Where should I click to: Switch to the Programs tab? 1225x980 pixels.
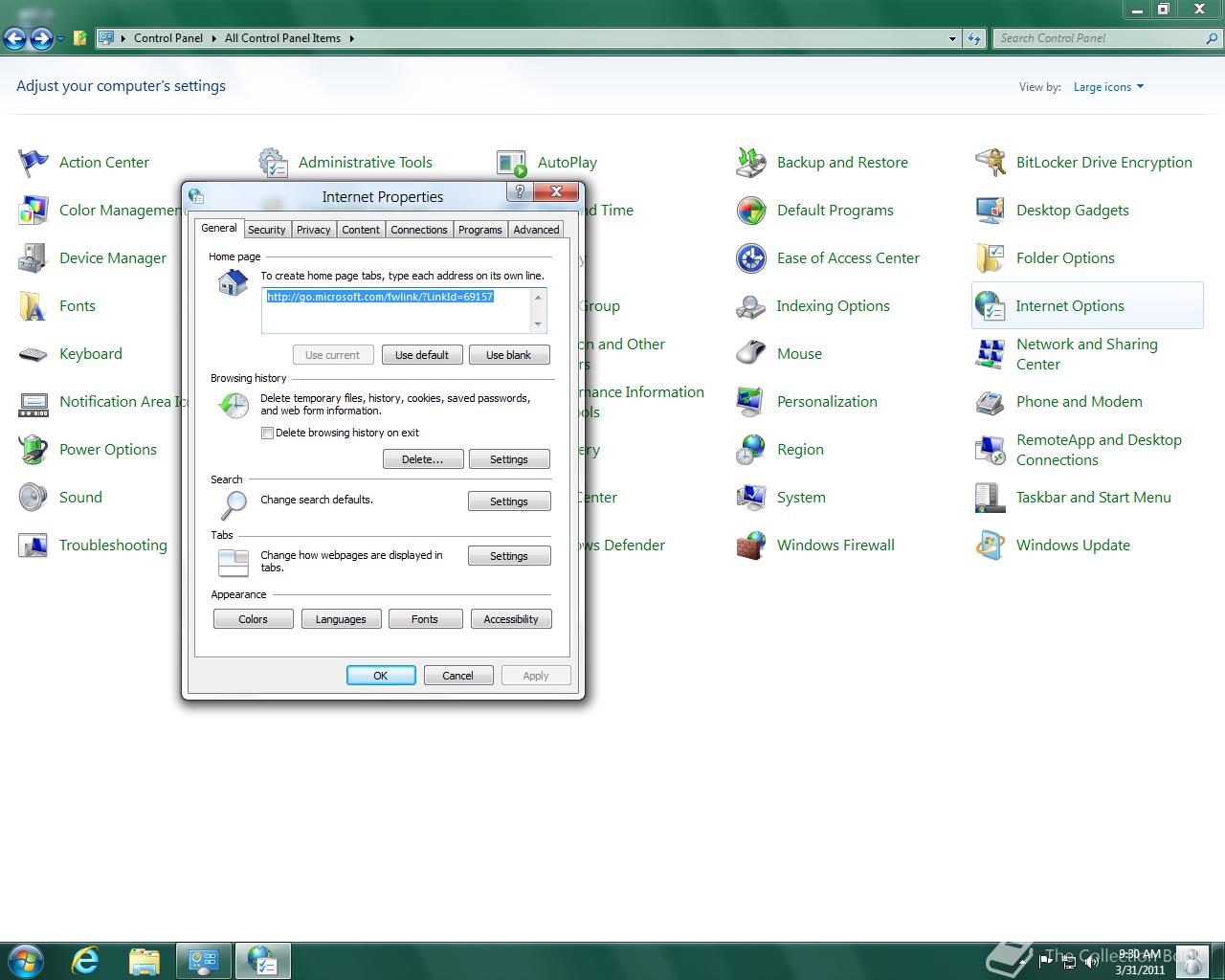click(480, 230)
